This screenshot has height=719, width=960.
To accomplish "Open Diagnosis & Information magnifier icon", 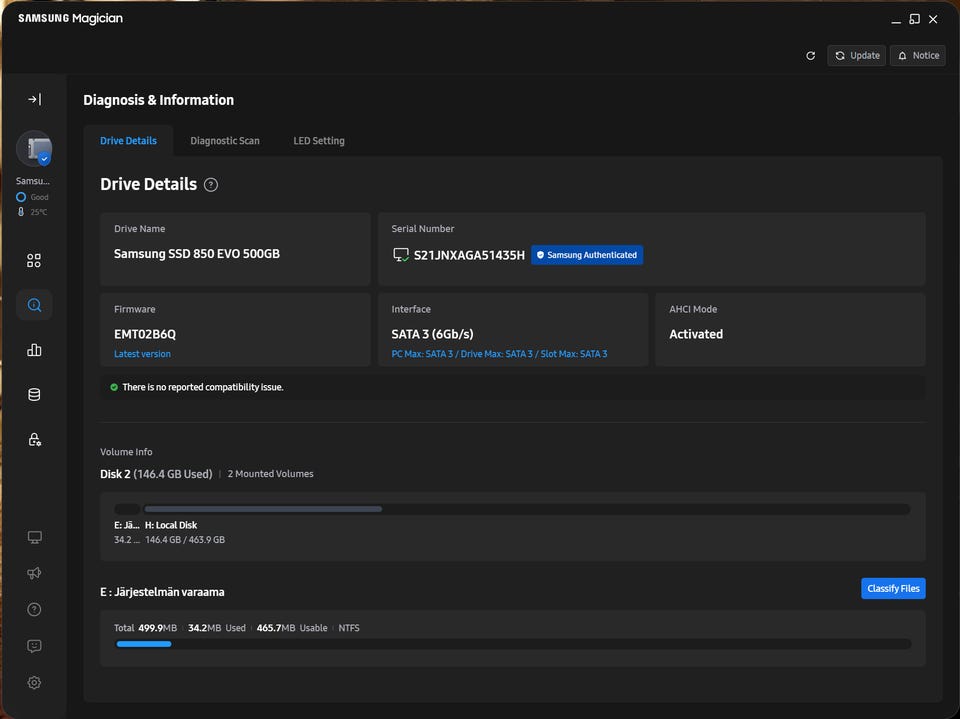I will click(34, 305).
